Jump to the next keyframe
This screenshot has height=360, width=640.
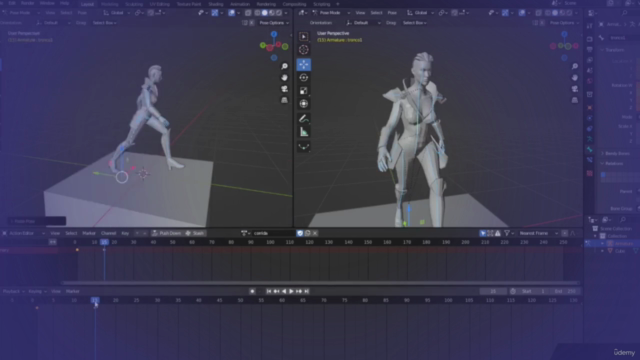tap(299, 291)
